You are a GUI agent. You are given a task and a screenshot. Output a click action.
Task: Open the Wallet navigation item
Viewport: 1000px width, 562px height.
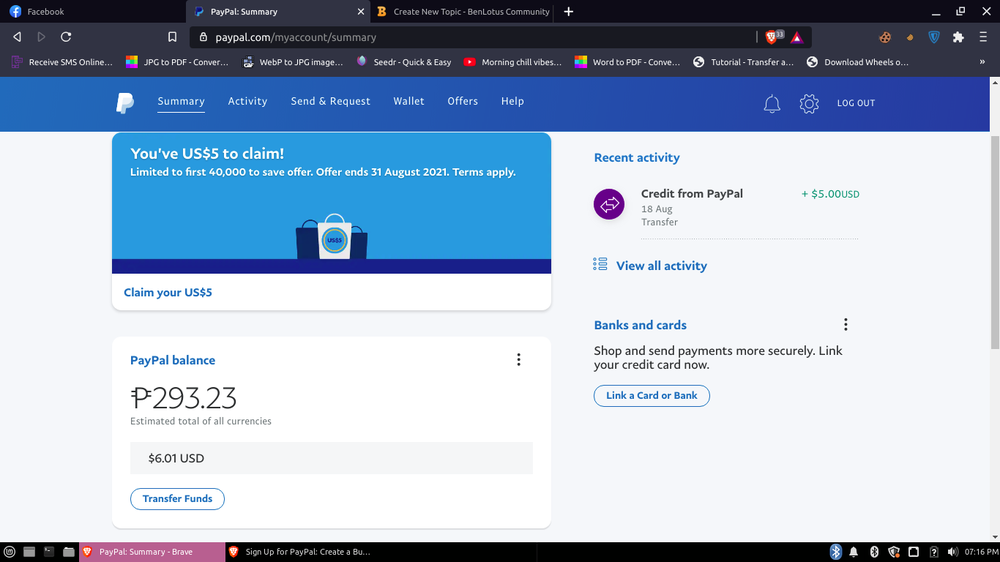(x=409, y=101)
